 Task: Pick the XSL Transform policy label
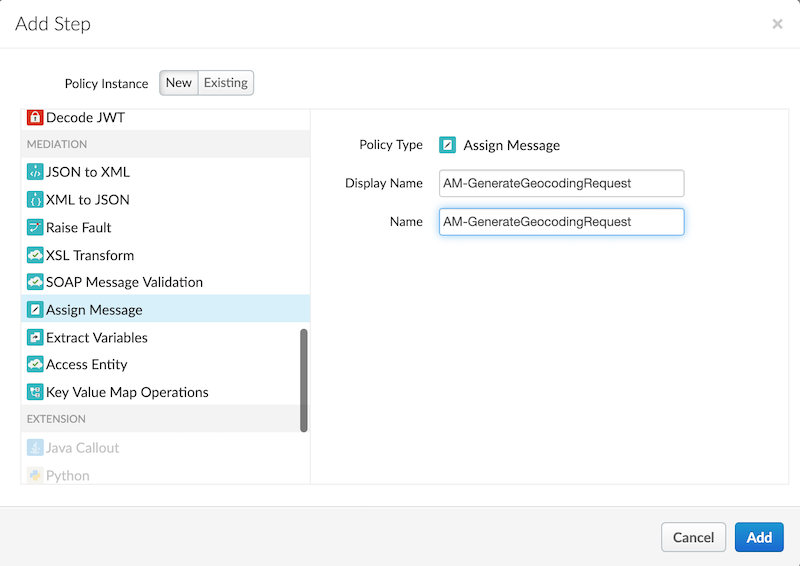(x=90, y=255)
